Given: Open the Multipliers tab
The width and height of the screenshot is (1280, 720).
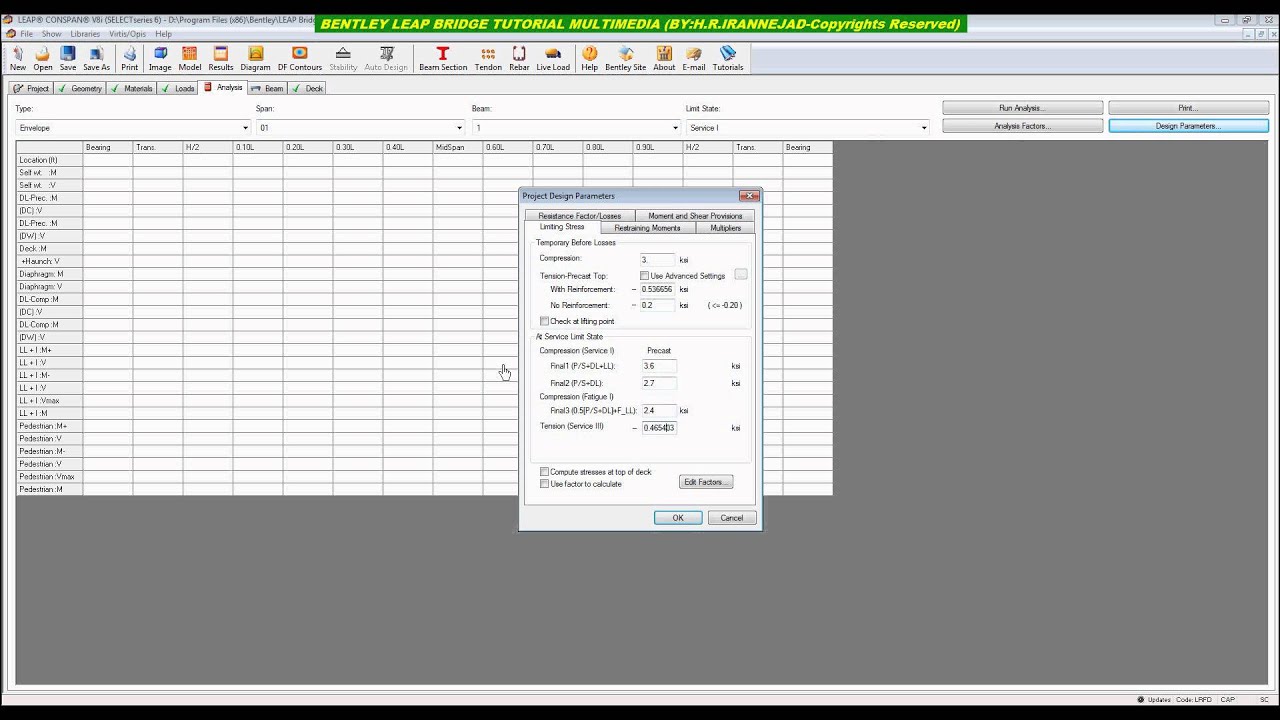Looking at the screenshot, I should 725,228.
